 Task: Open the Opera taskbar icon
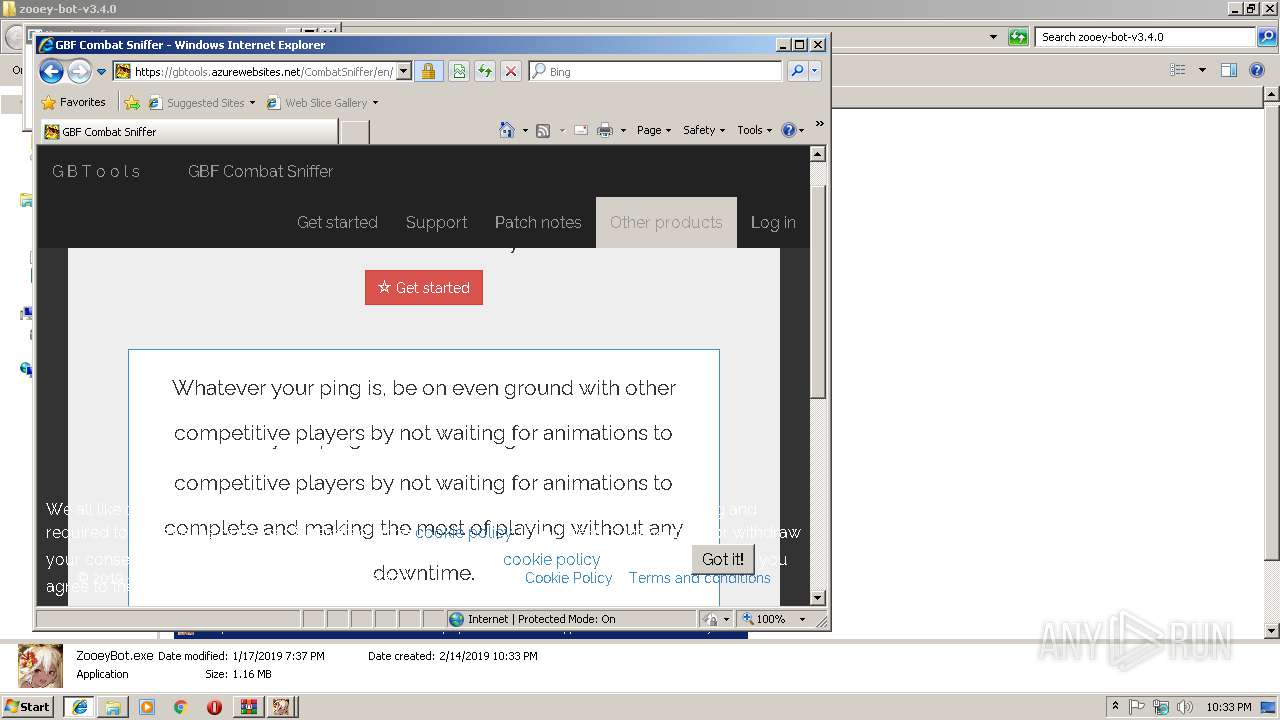click(x=214, y=707)
